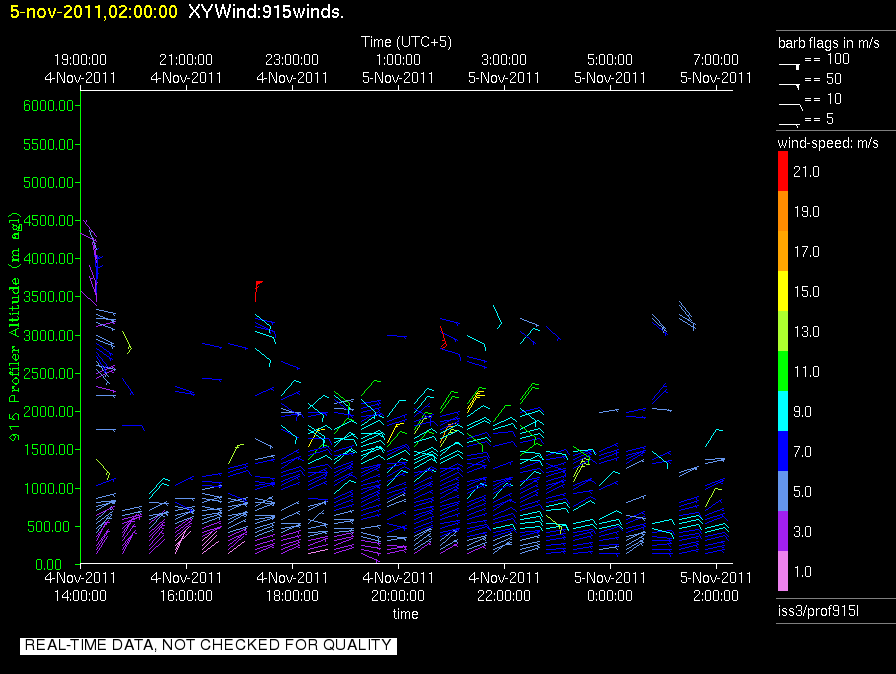The width and height of the screenshot is (896, 674).
Task: Click the bottom axis '5-Nov-2011 2:00:00' label
Action: pyautogui.click(x=715, y=587)
